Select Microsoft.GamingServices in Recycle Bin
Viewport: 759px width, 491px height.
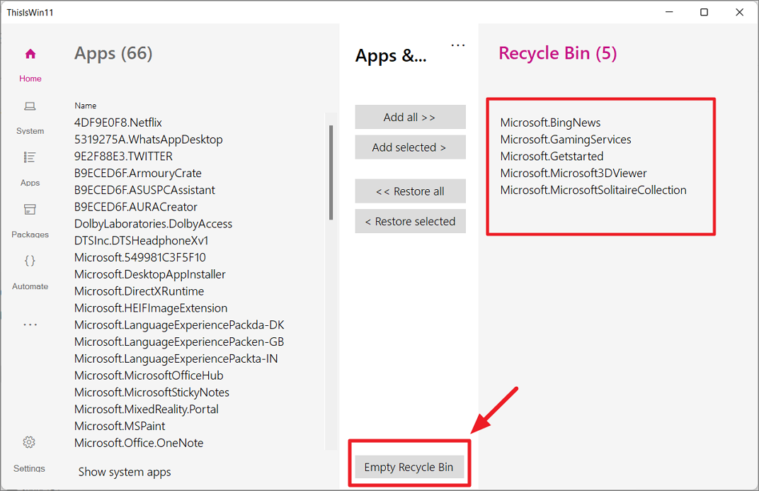565,139
